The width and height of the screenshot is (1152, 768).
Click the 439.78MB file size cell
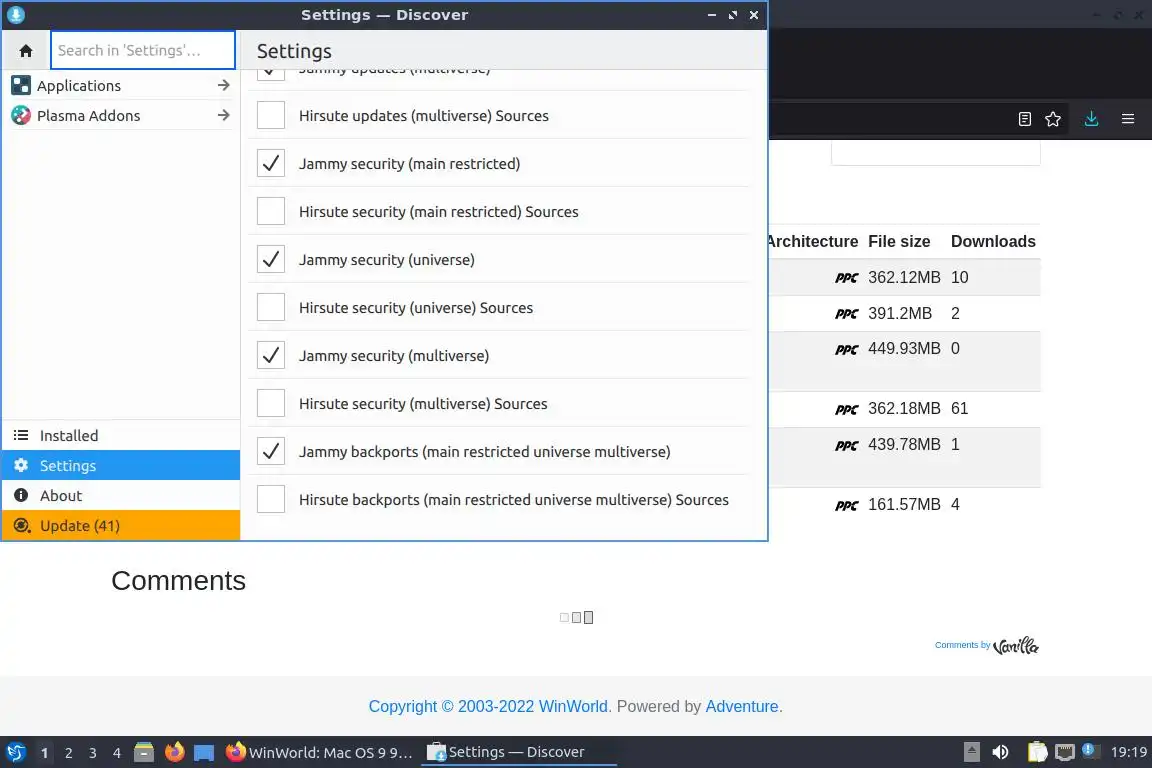pyautogui.click(x=904, y=445)
